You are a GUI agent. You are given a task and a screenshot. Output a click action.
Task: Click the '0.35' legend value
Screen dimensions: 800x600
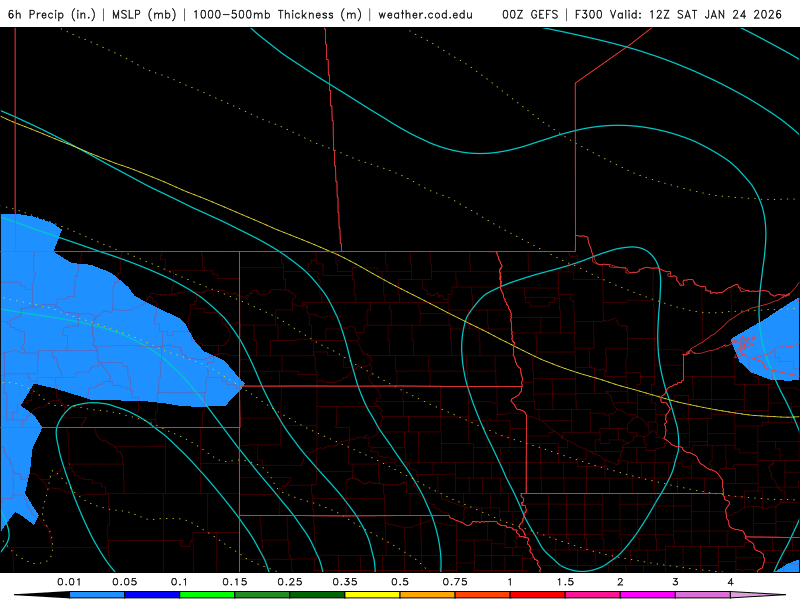(345, 582)
